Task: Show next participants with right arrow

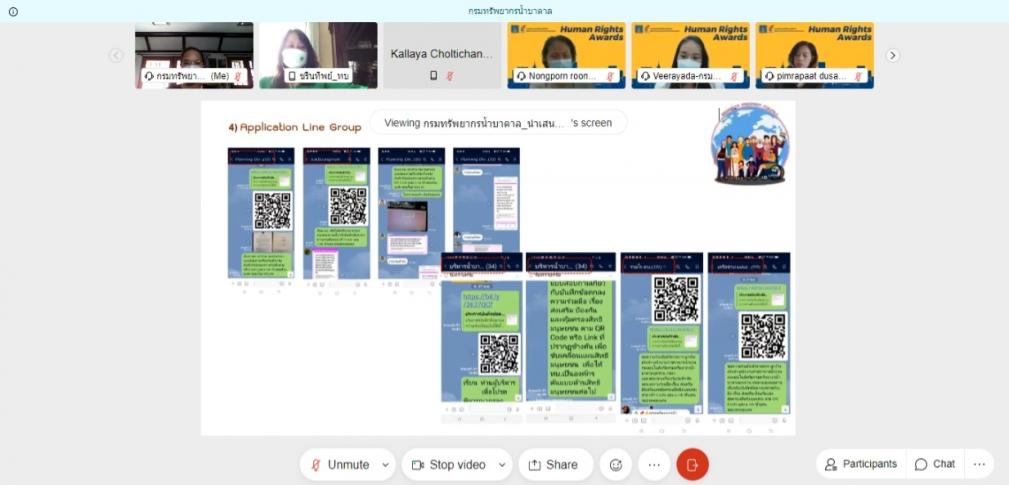Action: pos(893,55)
